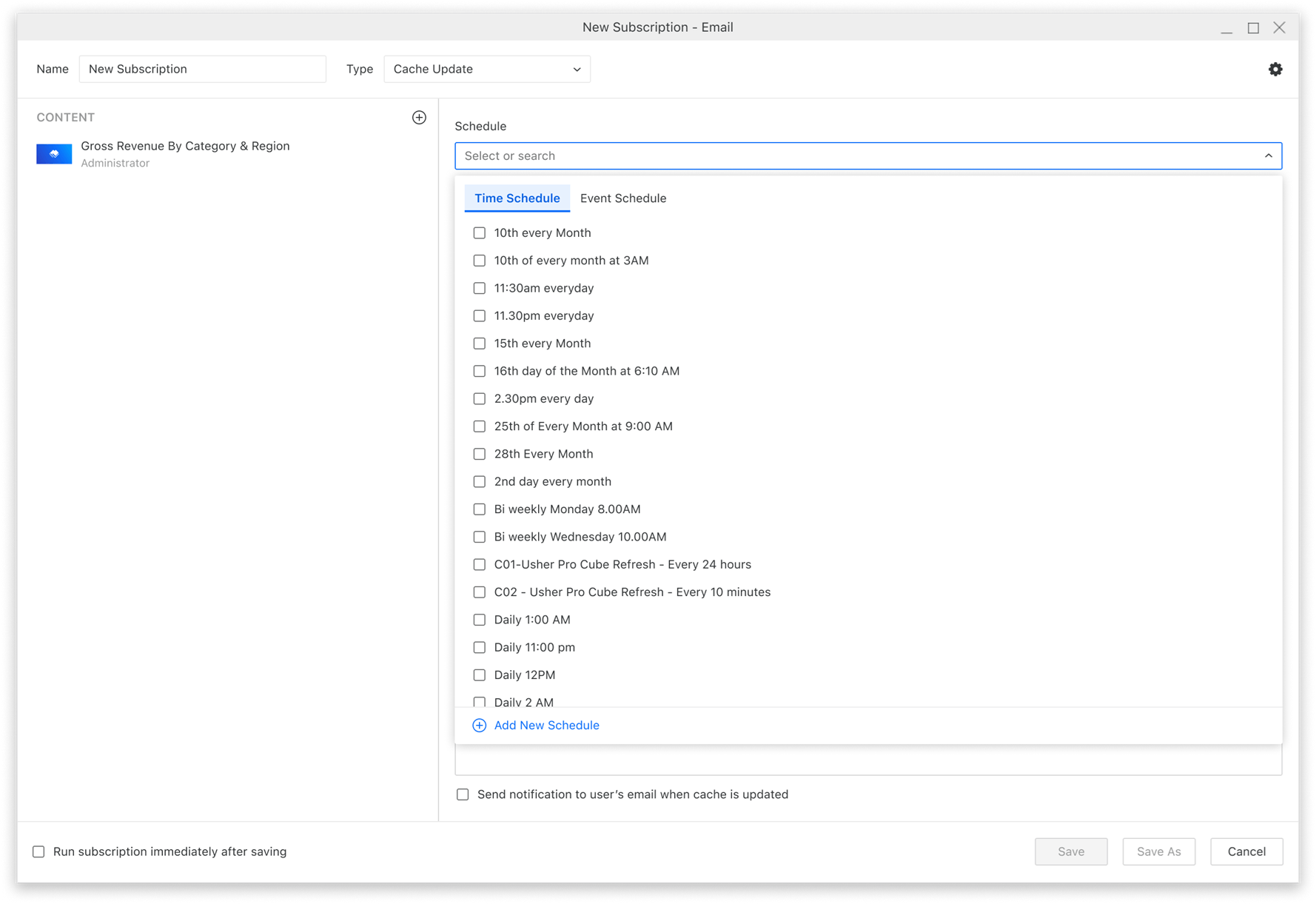1316x904 pixels.
Task: Edit the subscription Name field
Action: (202, 69)
